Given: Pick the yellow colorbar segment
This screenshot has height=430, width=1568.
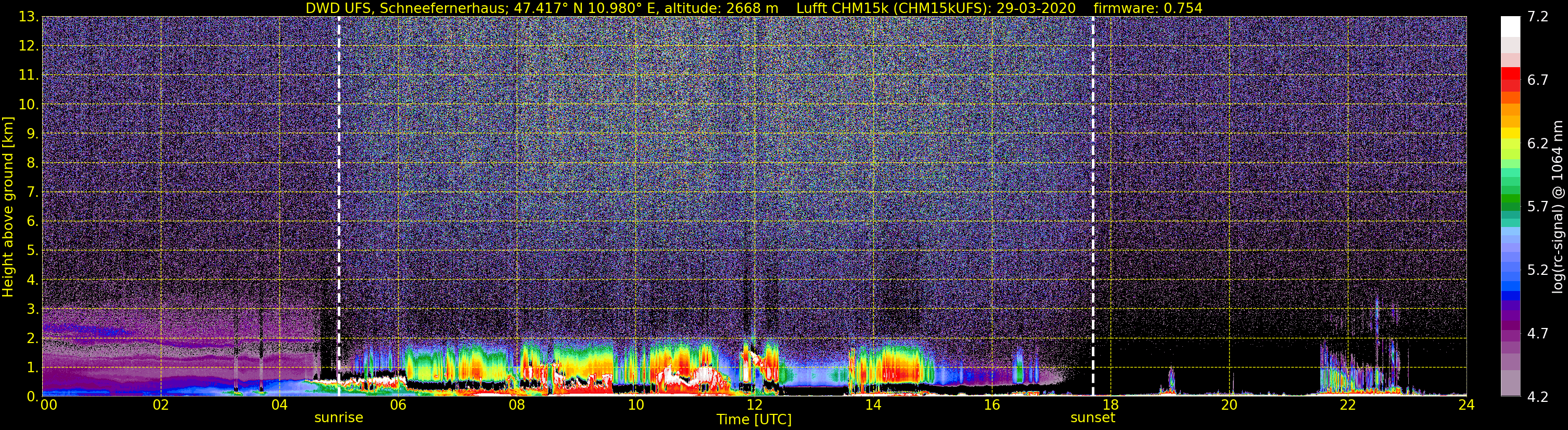Looking at the screenshot, I should point(1510,133).
